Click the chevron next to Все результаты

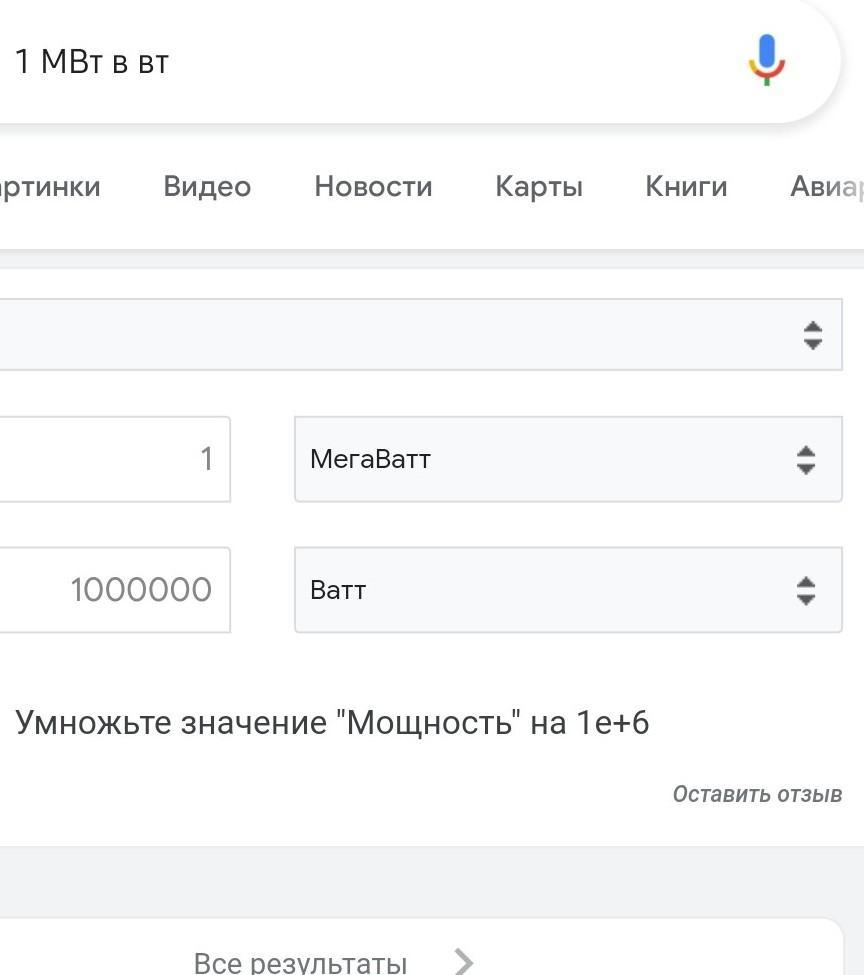[463, 962]
